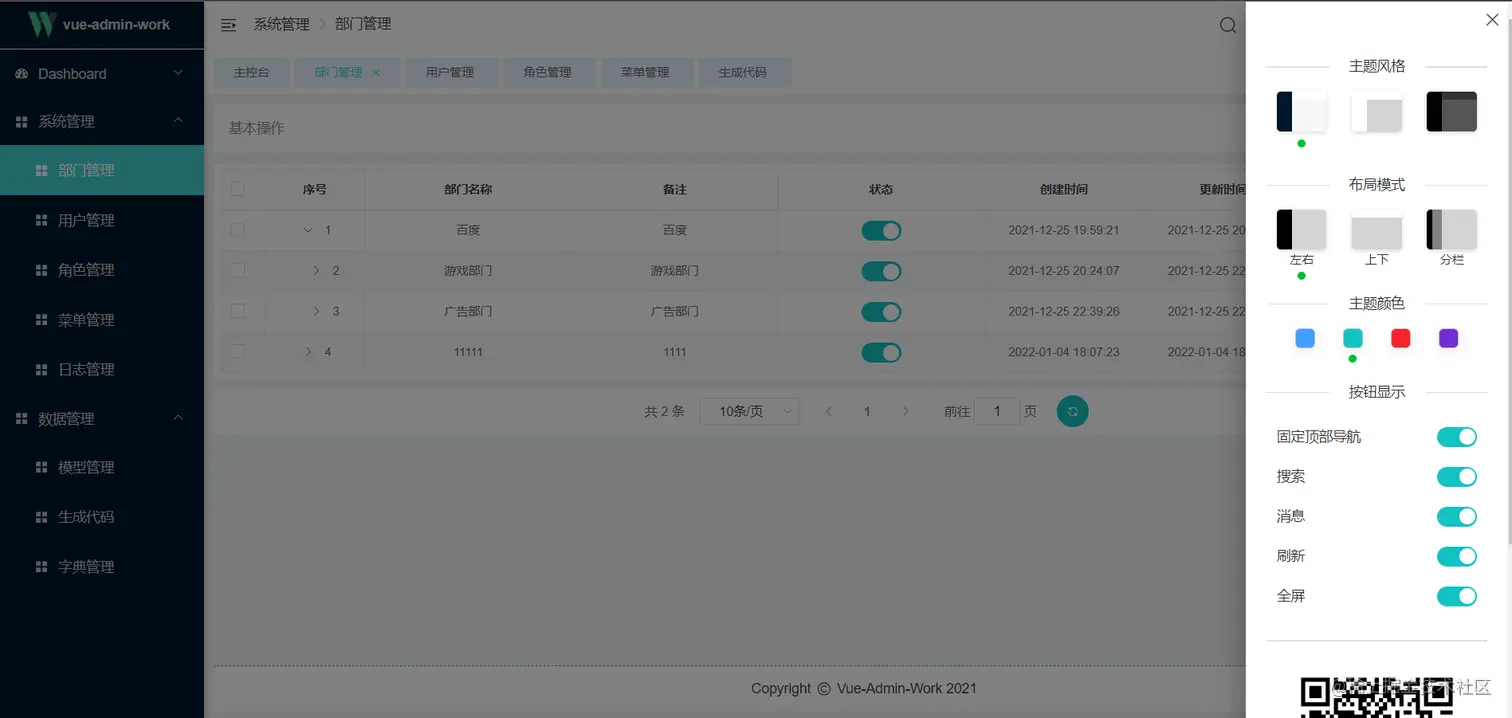
Task: Expand row 4 with its chevron
Action: (308, 352)
